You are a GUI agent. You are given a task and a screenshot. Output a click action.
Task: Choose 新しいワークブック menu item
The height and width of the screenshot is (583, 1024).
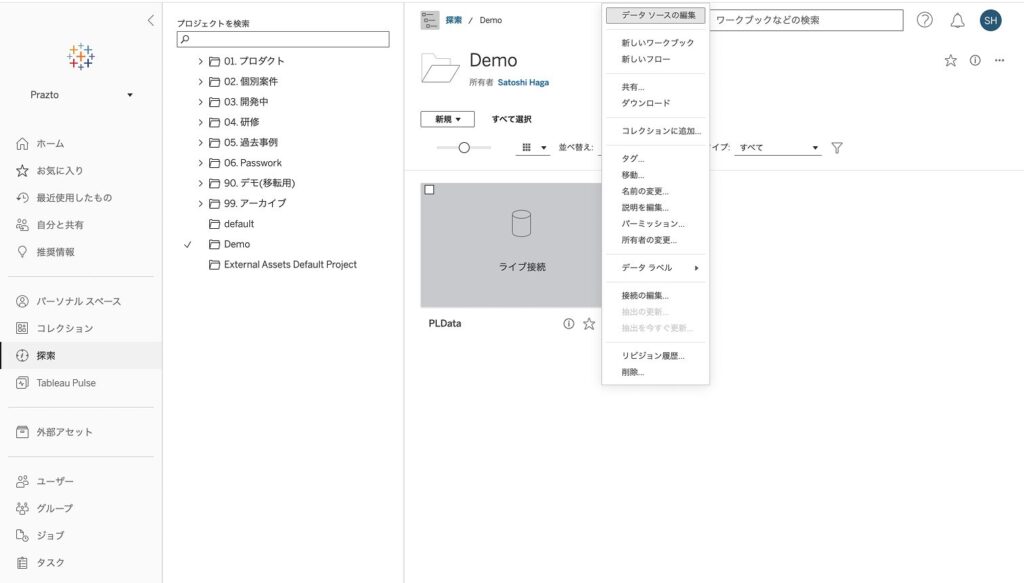(656, 43)
